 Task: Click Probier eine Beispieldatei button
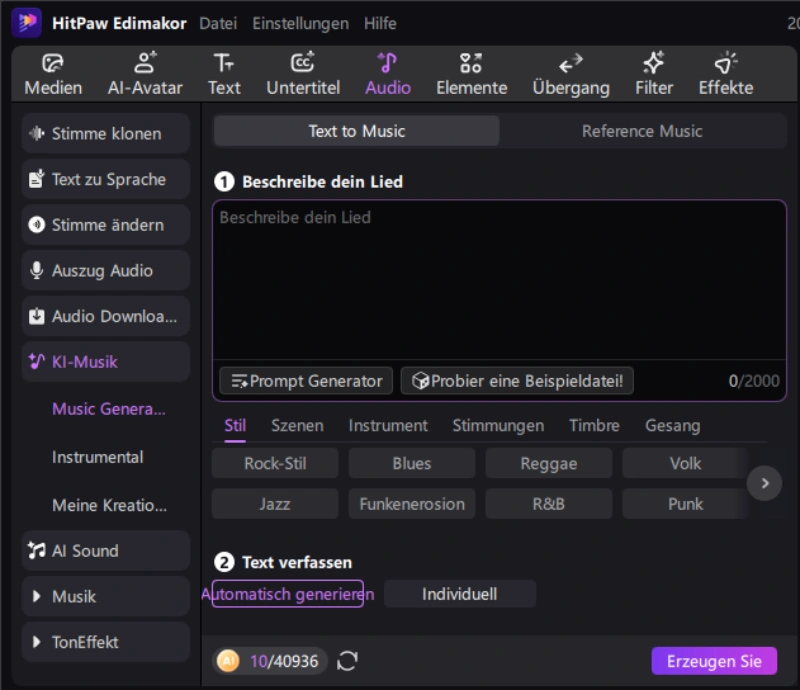point(517,381)
